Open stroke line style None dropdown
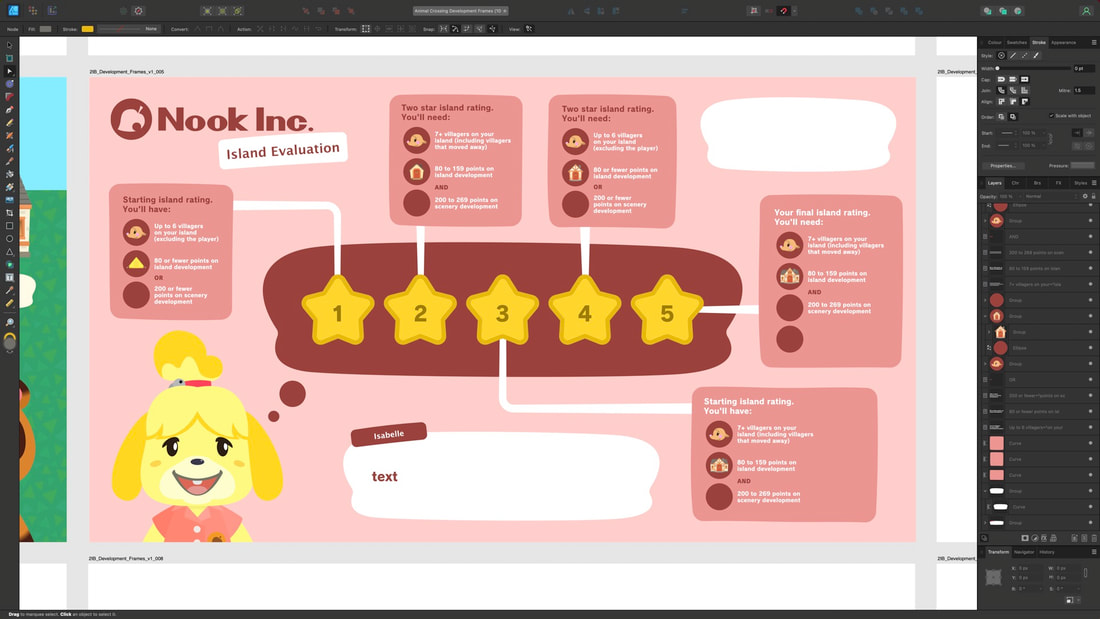The width and height of the screenshot is (1100, 619). click(128, 29)
